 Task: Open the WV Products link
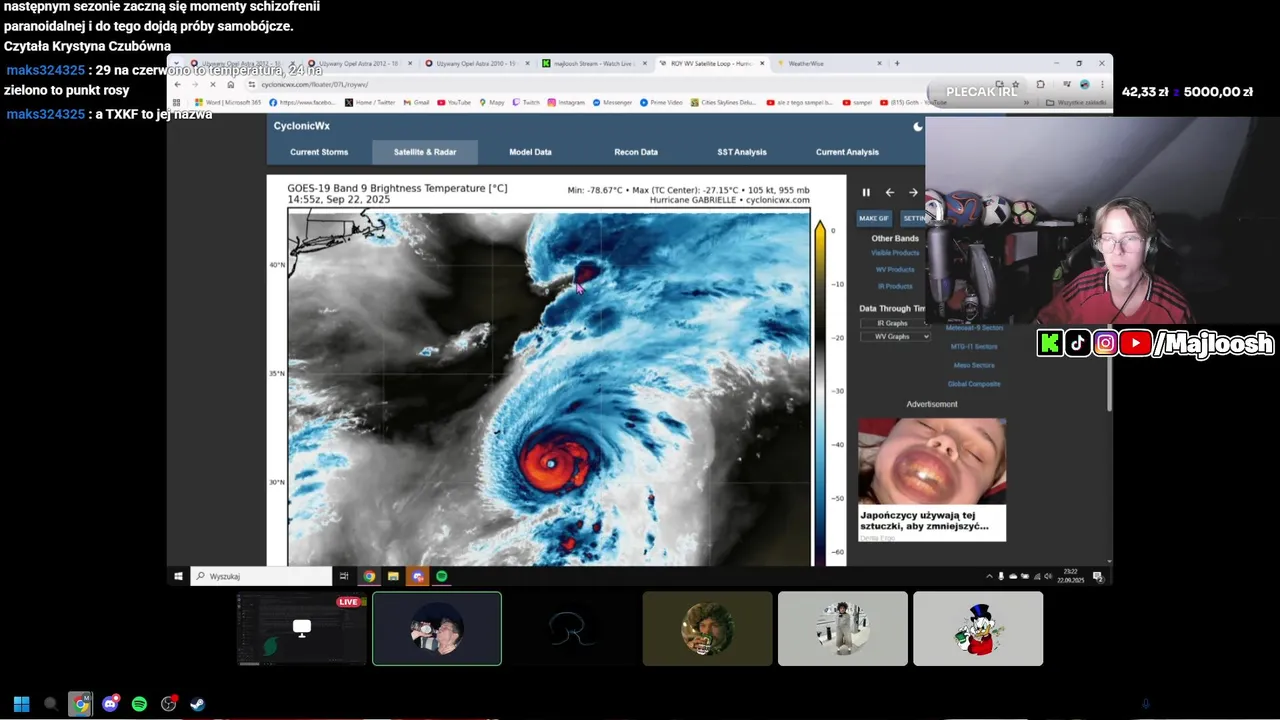895,269
